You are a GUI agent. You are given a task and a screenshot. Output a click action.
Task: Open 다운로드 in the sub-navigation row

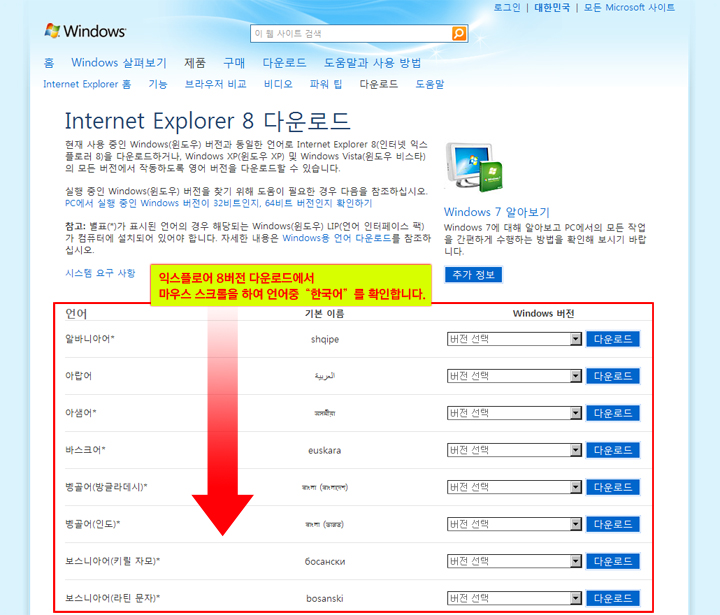click(x=379, y=84)
